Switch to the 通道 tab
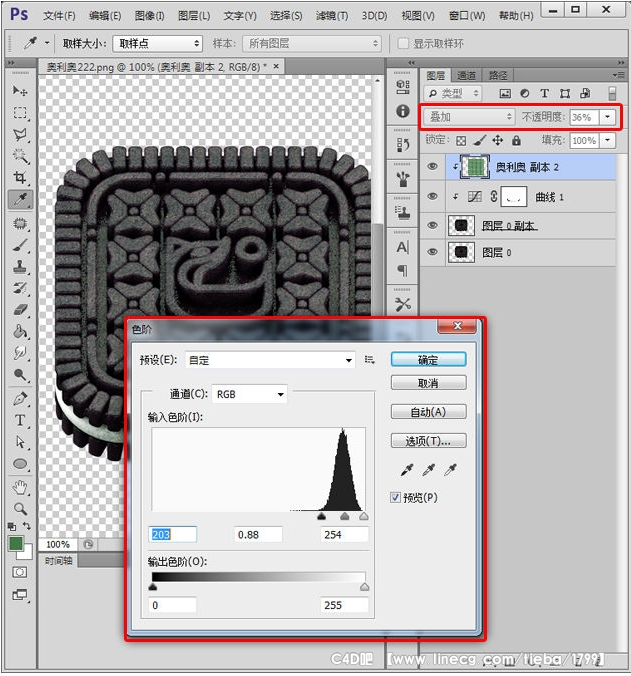Image resolution: width=631 pixels, height=676 pixels. [x=466, y=75]
